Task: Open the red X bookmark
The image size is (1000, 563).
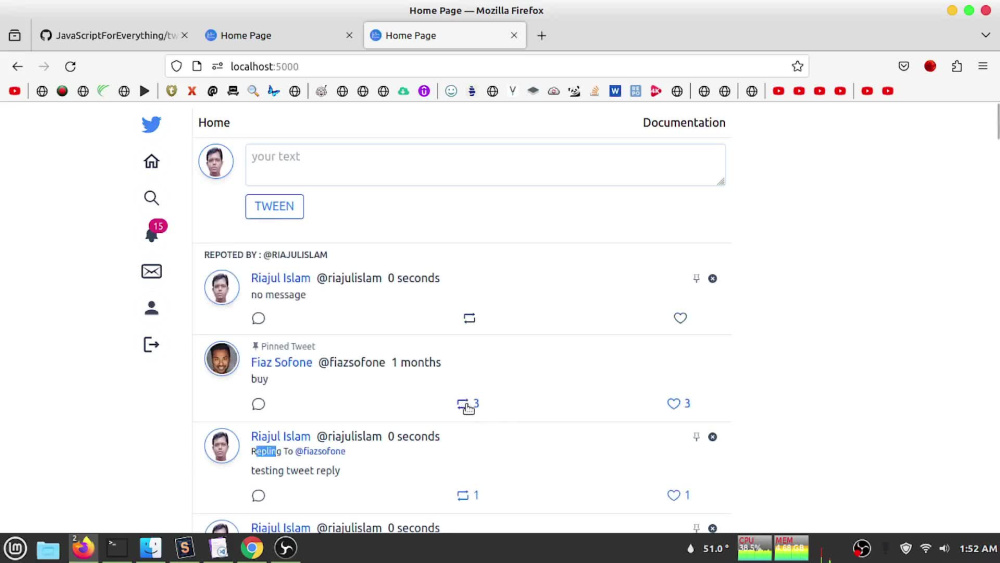Action: coord(191,91)
